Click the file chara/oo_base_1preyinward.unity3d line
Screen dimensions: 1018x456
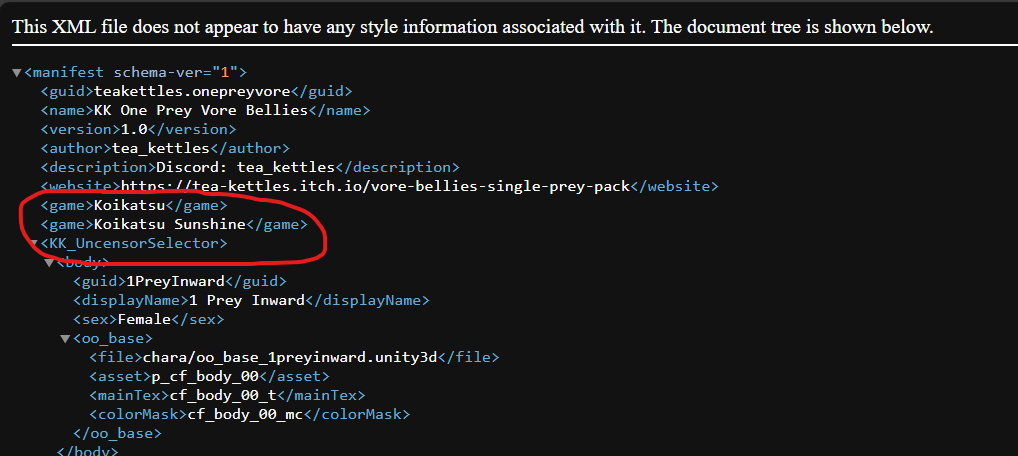click(x=294, y=357)
